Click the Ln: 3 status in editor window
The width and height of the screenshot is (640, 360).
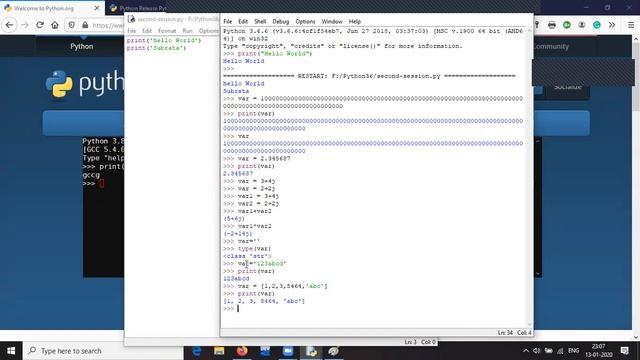tap(410, 342)
